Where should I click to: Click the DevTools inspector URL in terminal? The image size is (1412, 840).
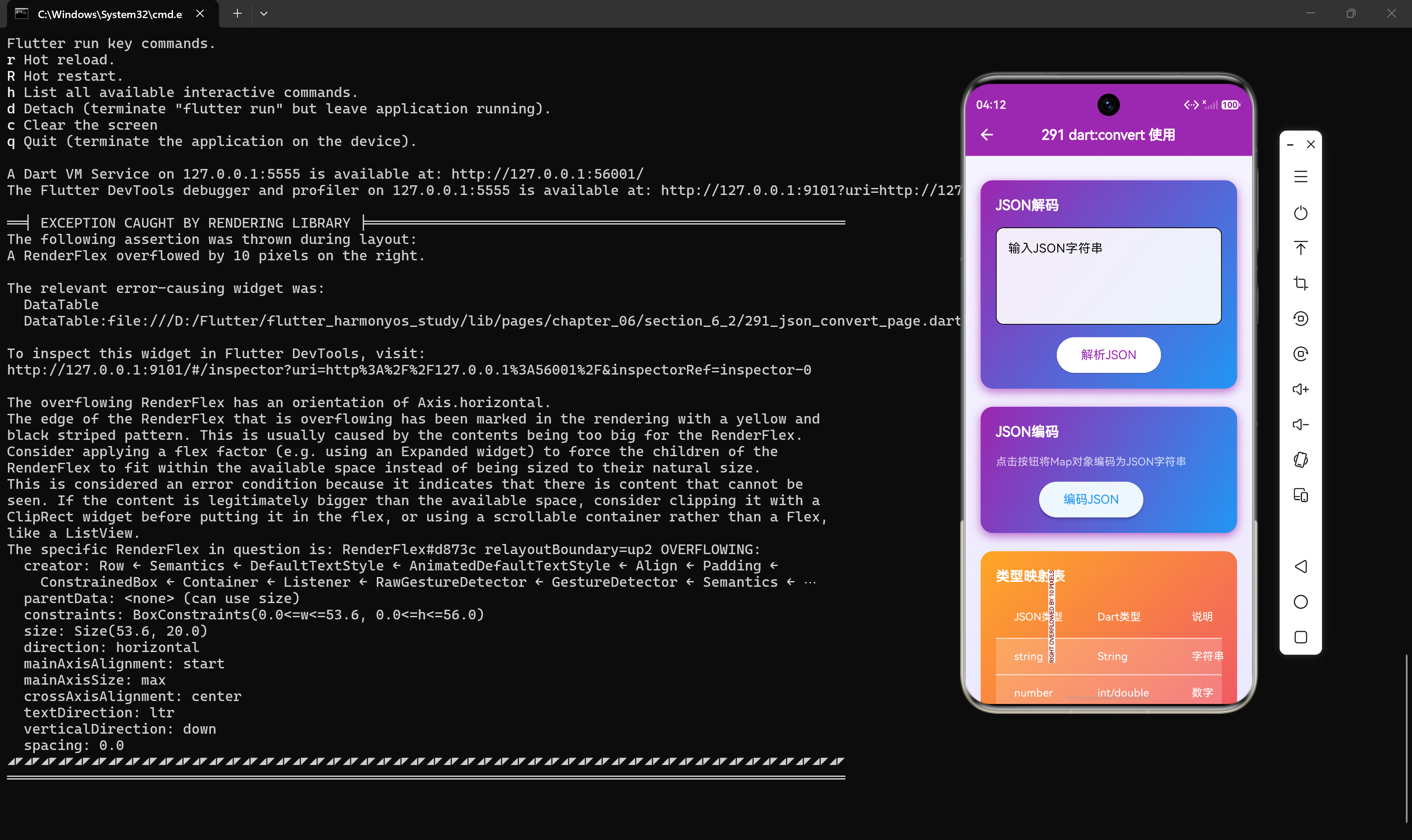click(x=409, y=370)
